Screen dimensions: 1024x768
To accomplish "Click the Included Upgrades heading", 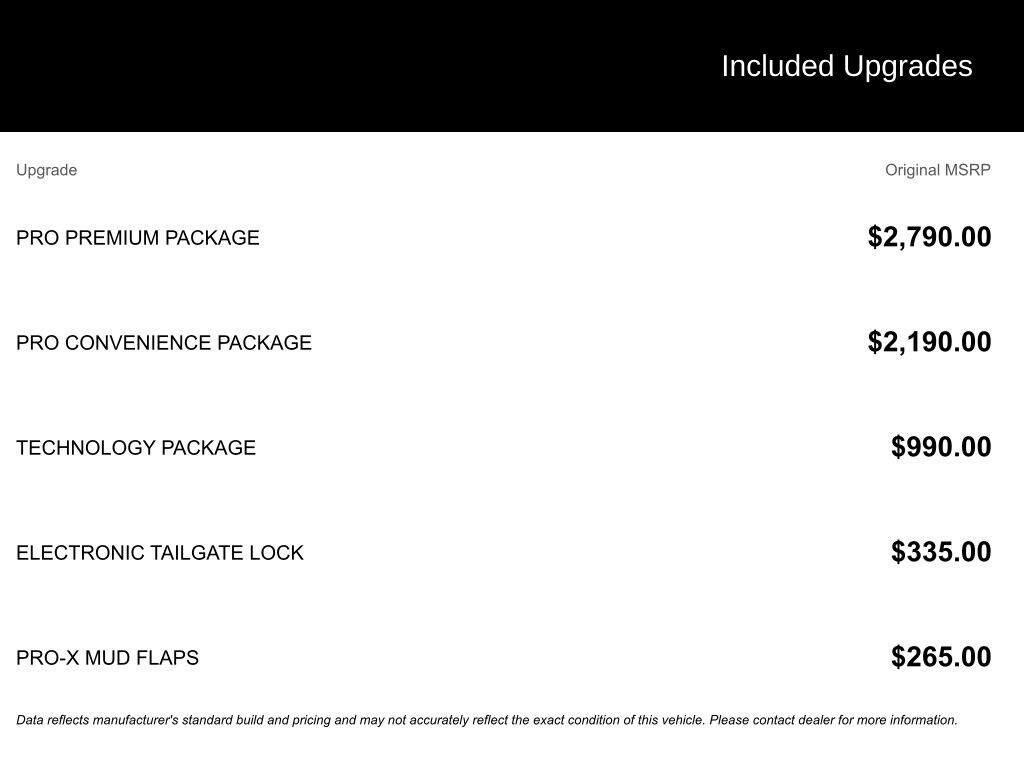I will [x=846, y=66].
